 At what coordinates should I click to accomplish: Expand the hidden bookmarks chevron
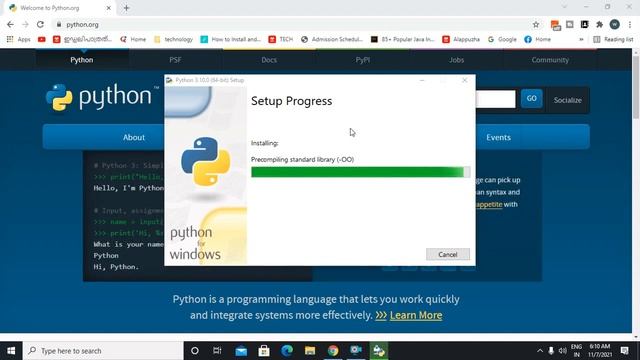click(581, 39)
